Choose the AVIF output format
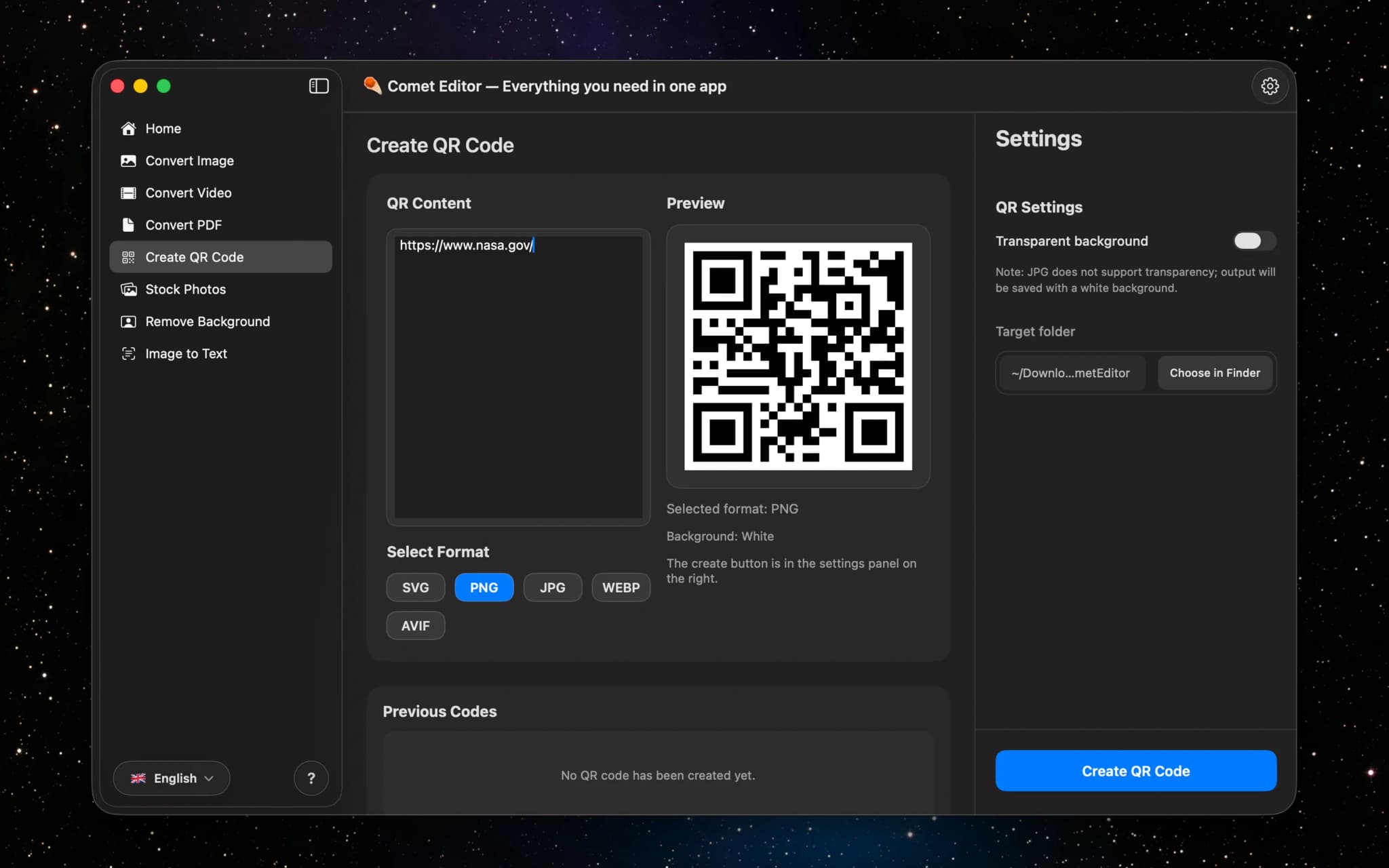Viewport: 1389px width, 868px height. [x=415, y=625]
